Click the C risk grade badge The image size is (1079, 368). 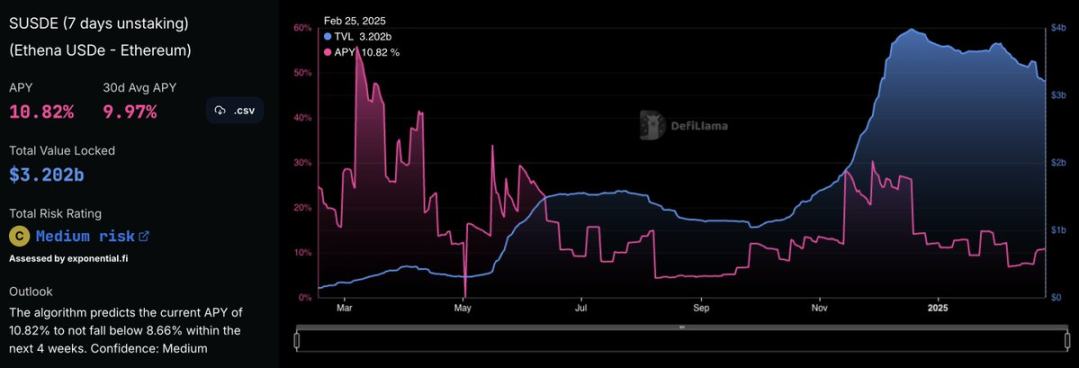tap(19, 236)
